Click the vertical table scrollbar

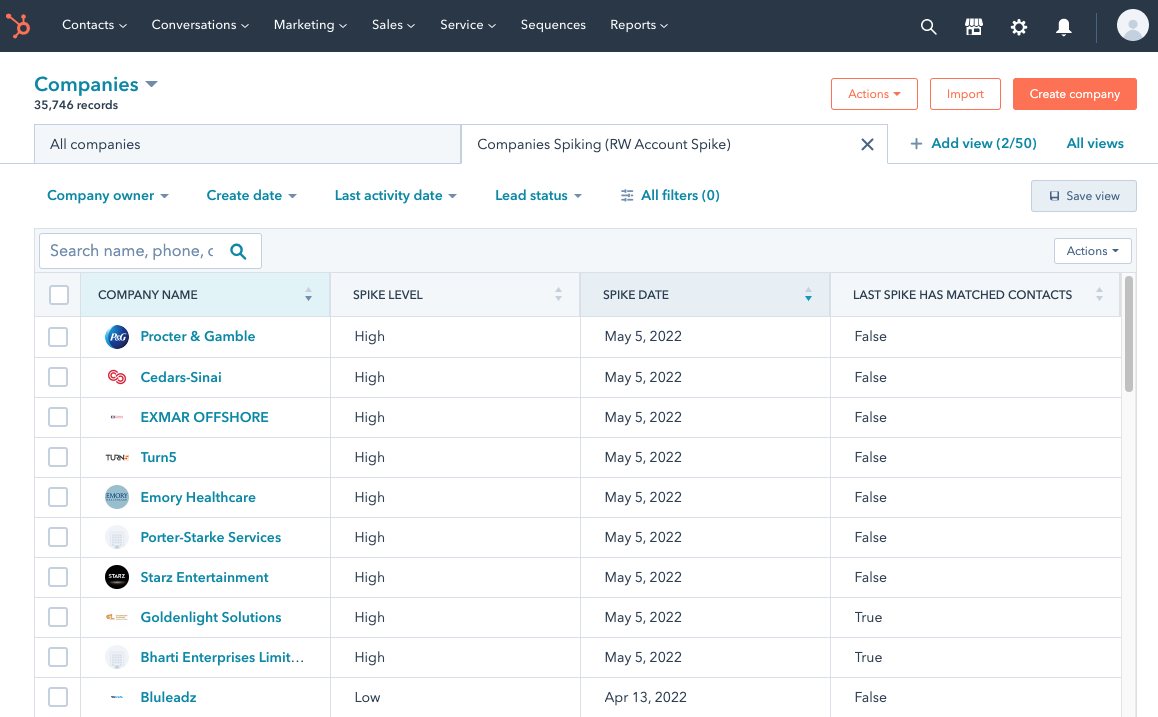tap(1128, 334)
